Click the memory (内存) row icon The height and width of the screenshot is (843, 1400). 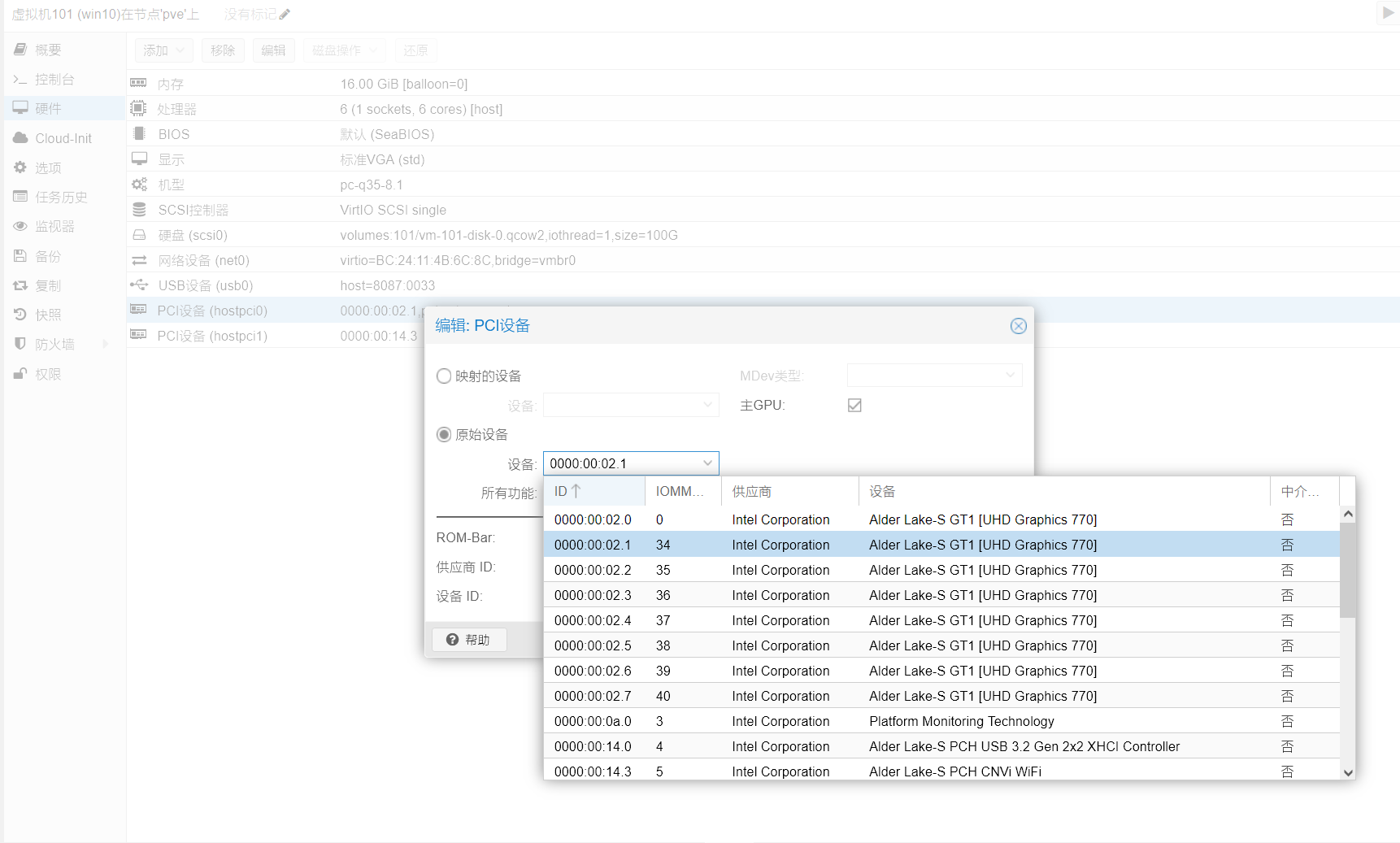pos(138,83)
